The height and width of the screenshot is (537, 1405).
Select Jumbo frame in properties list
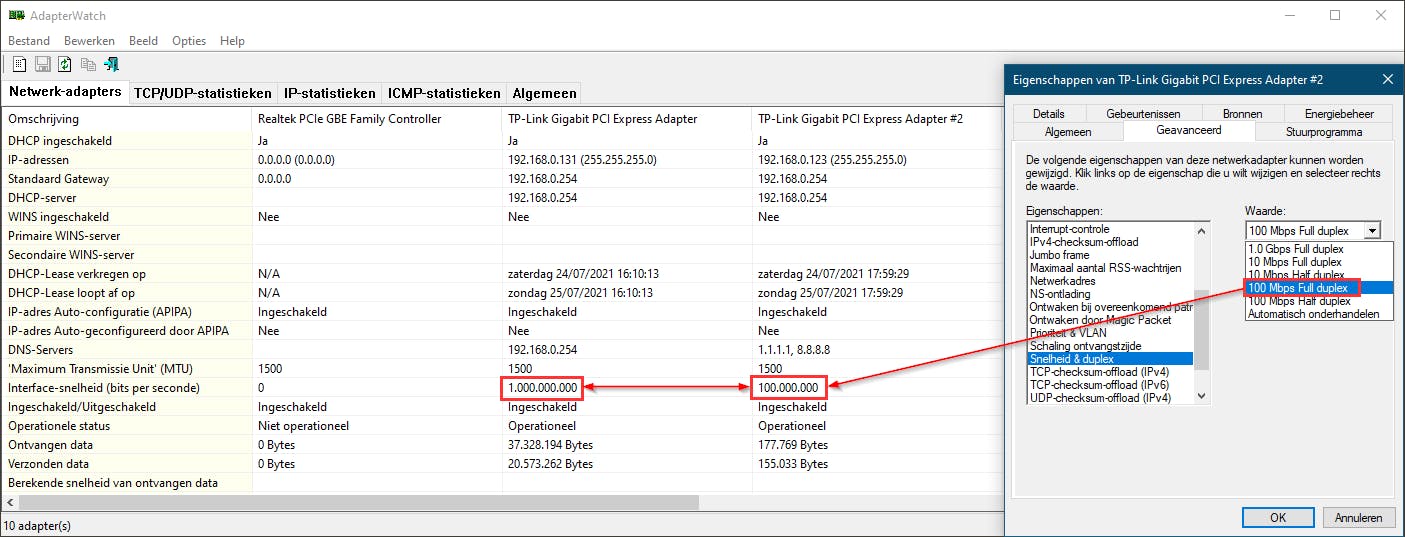(1059, 255)
